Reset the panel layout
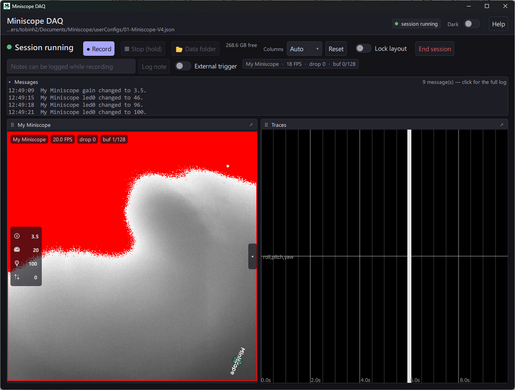The image size is (515, 390). (x=336, y=49)
